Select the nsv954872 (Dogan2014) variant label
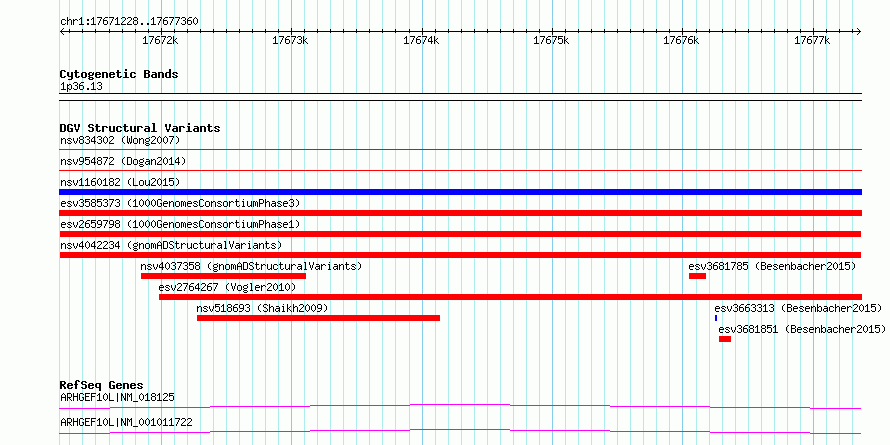Image resolution: width=890 pixels, height=445 pixels. (123, 161)
